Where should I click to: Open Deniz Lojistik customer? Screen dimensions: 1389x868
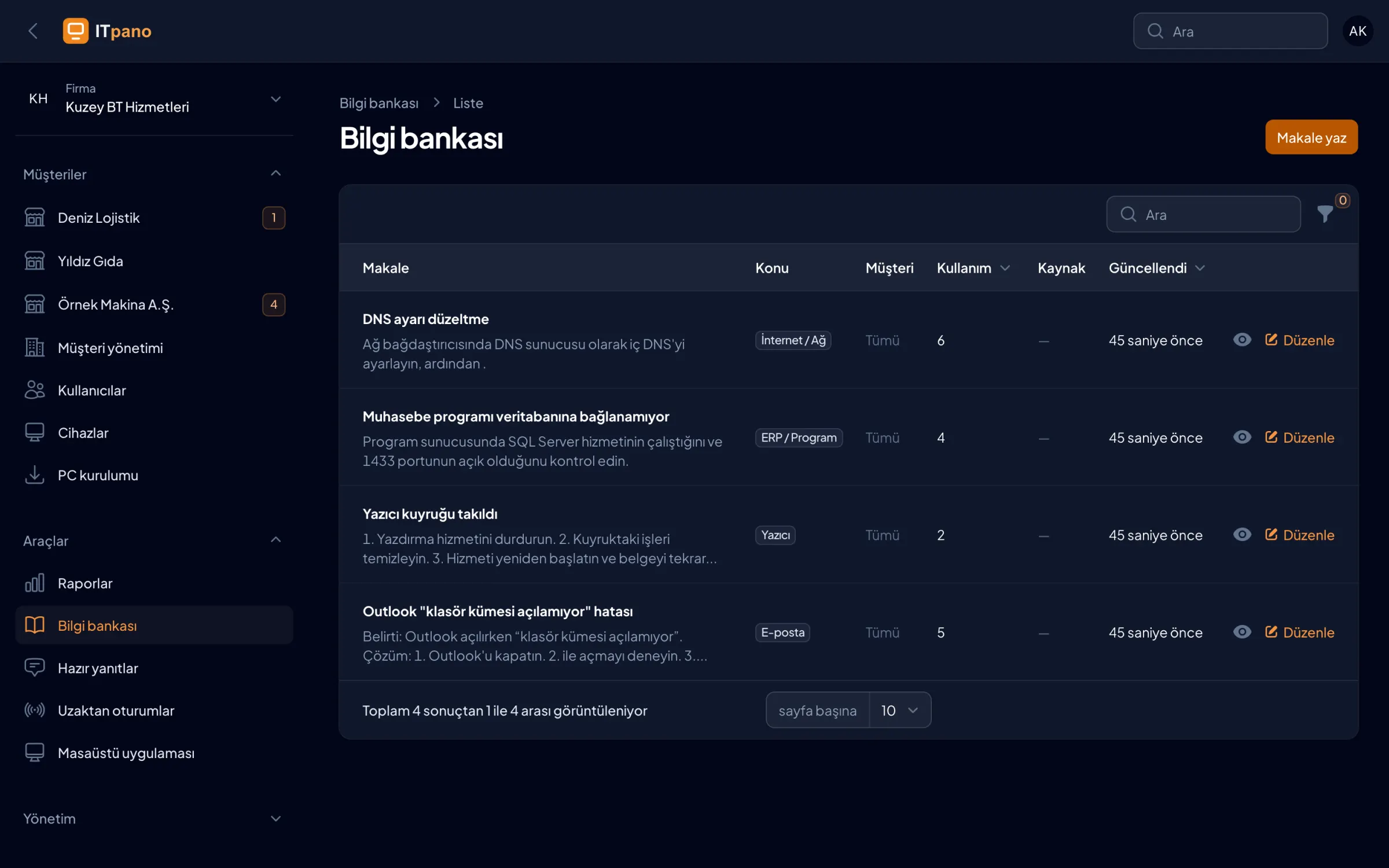pyautogui.click(x=154, y=218)
